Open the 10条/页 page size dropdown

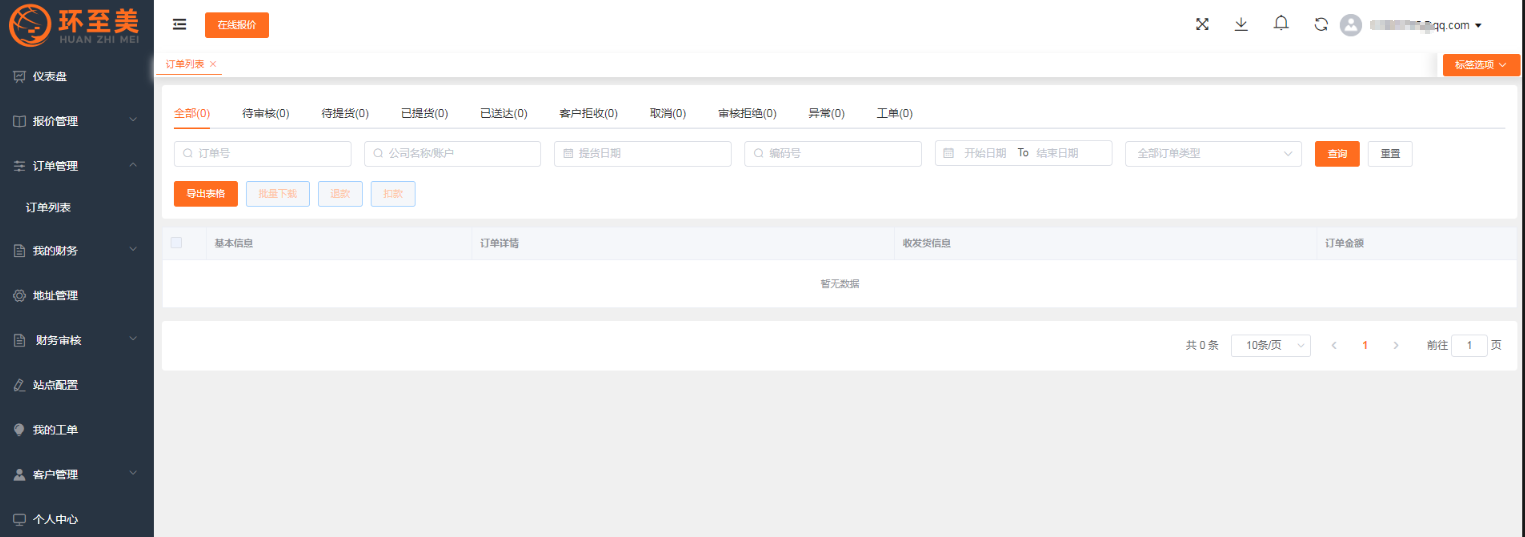click(x=1270, y=345)
